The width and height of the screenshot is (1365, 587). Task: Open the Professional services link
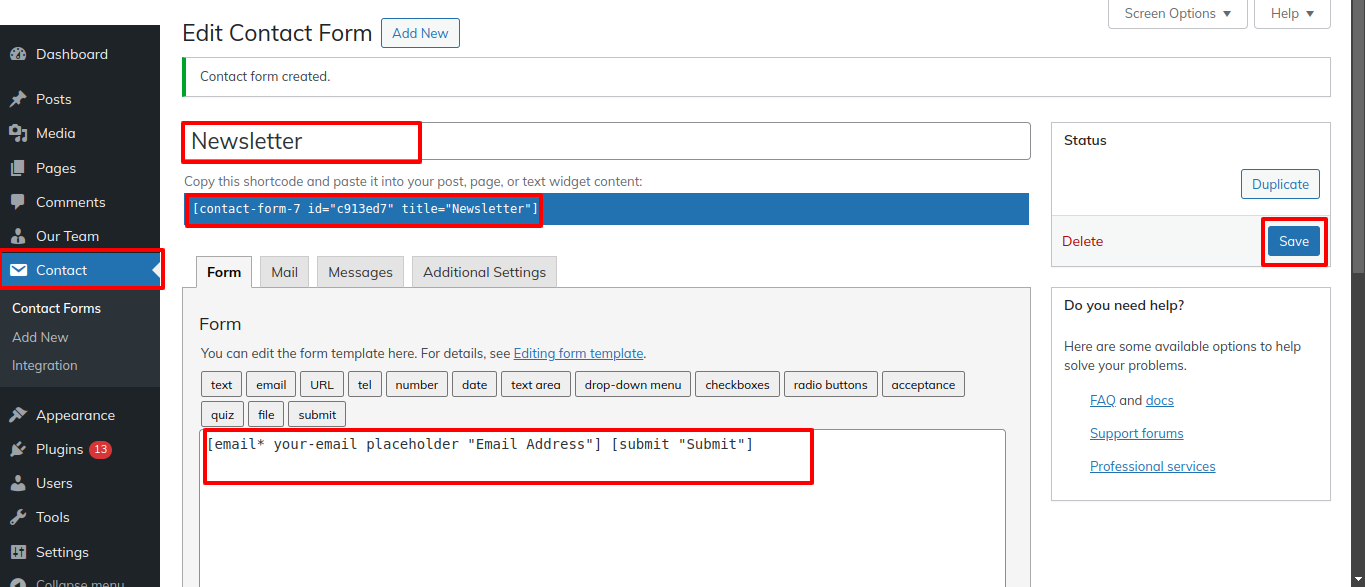coord(1153,466)
